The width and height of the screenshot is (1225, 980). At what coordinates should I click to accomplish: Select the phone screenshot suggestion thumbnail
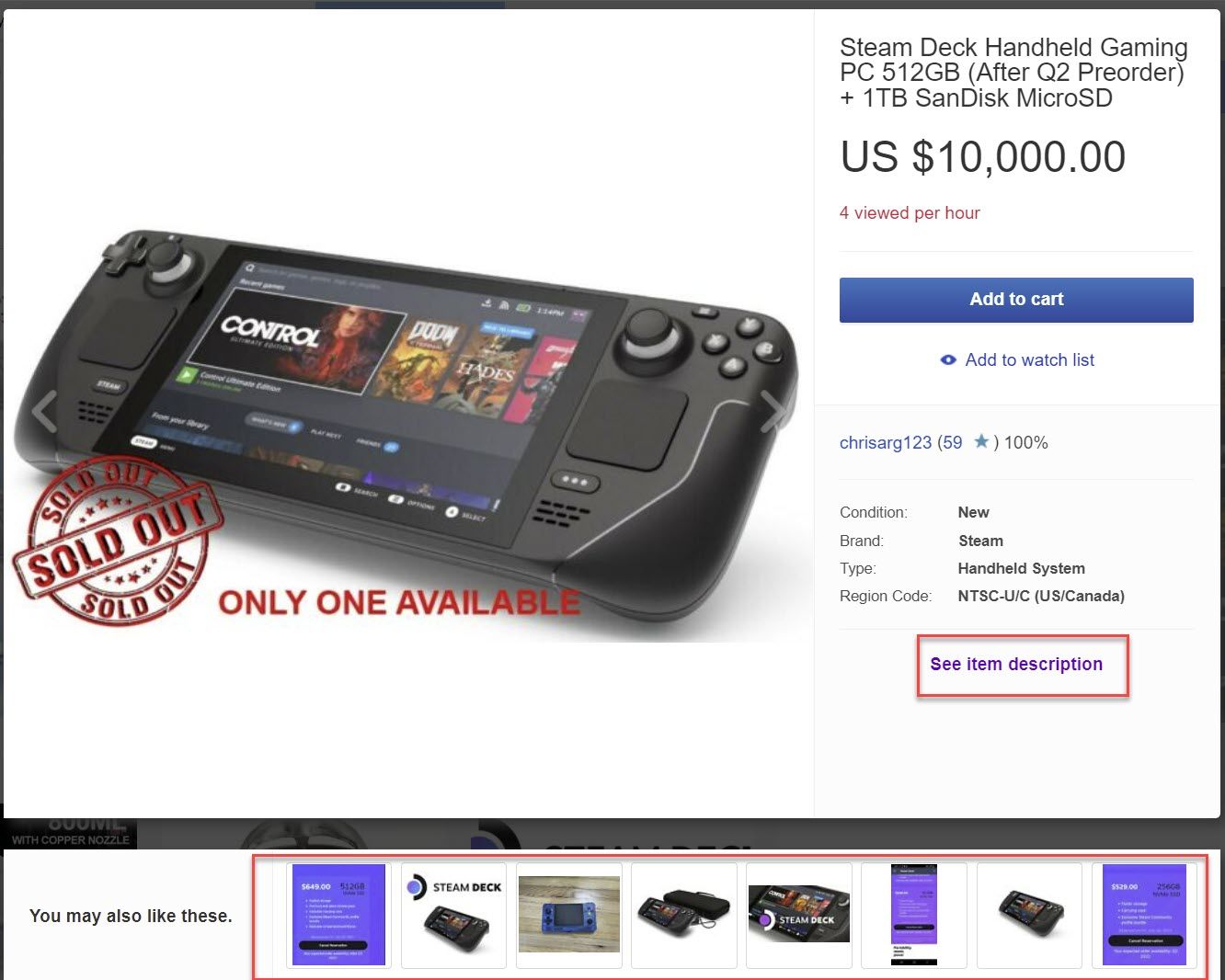[x=913, y=915]
